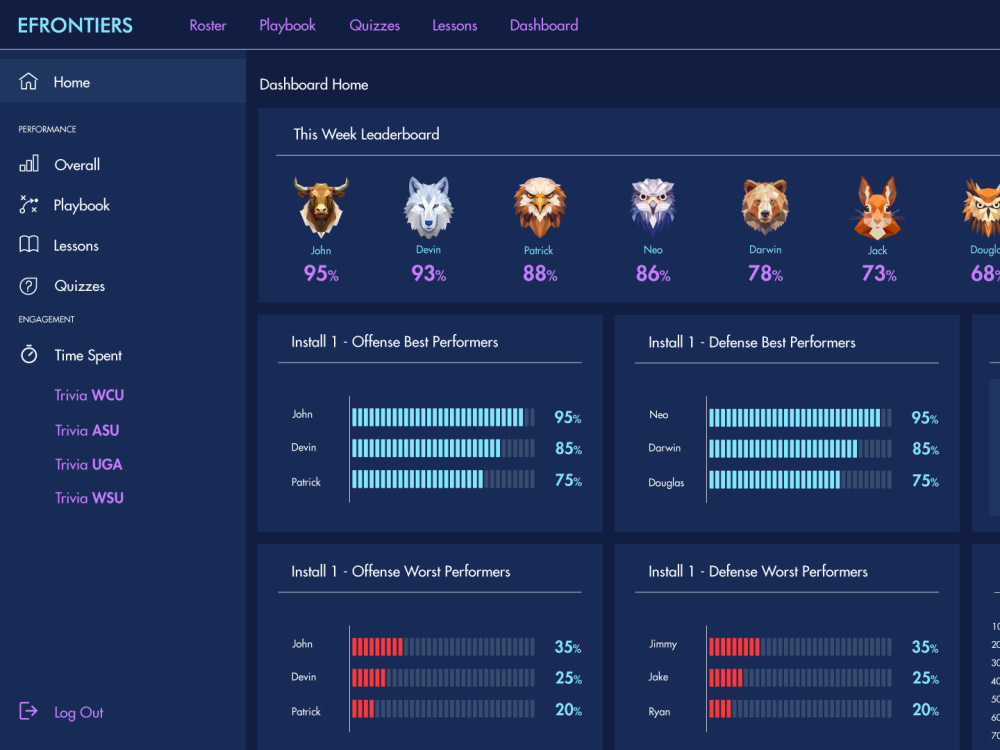
Task: Click the name Jimmy in defense worst performers
Action: (x=663, y=644)
